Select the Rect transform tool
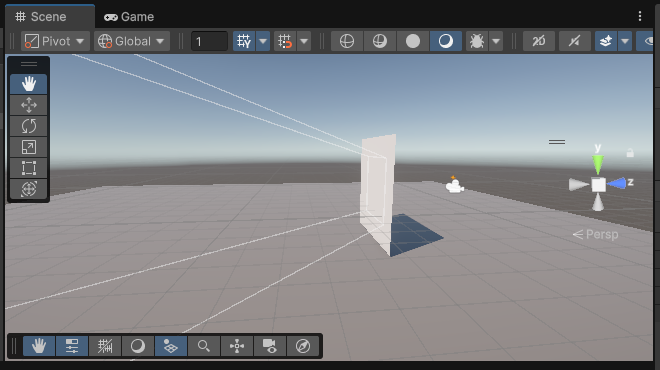 [x=29, y=168]
